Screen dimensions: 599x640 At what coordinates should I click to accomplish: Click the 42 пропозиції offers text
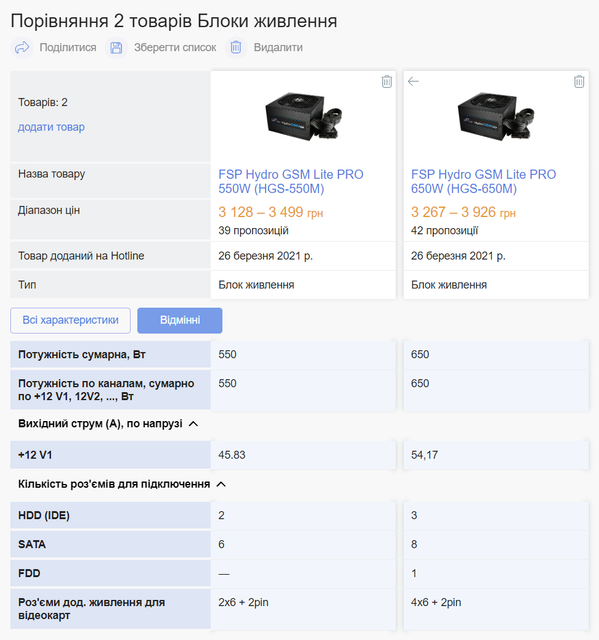tap(444, 231)
